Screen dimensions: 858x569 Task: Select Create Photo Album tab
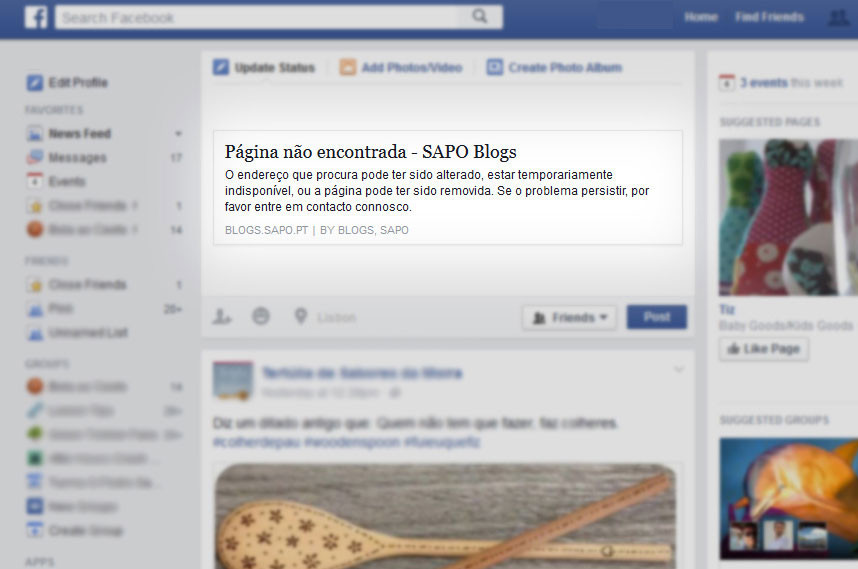(x=554, y=67)
